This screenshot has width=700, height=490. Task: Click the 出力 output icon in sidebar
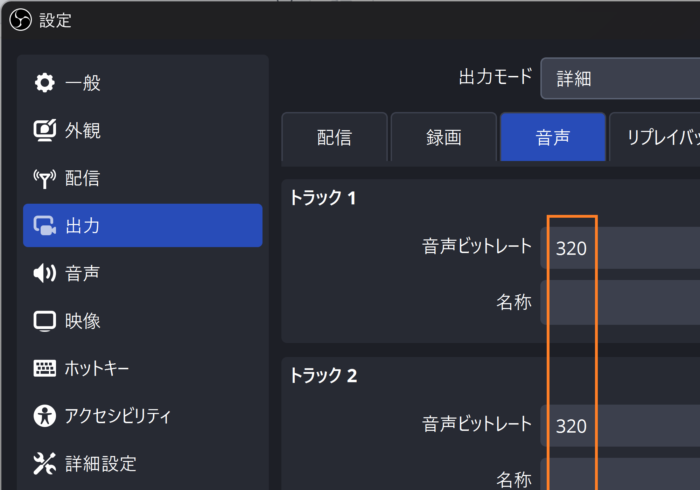coord(45,226)
